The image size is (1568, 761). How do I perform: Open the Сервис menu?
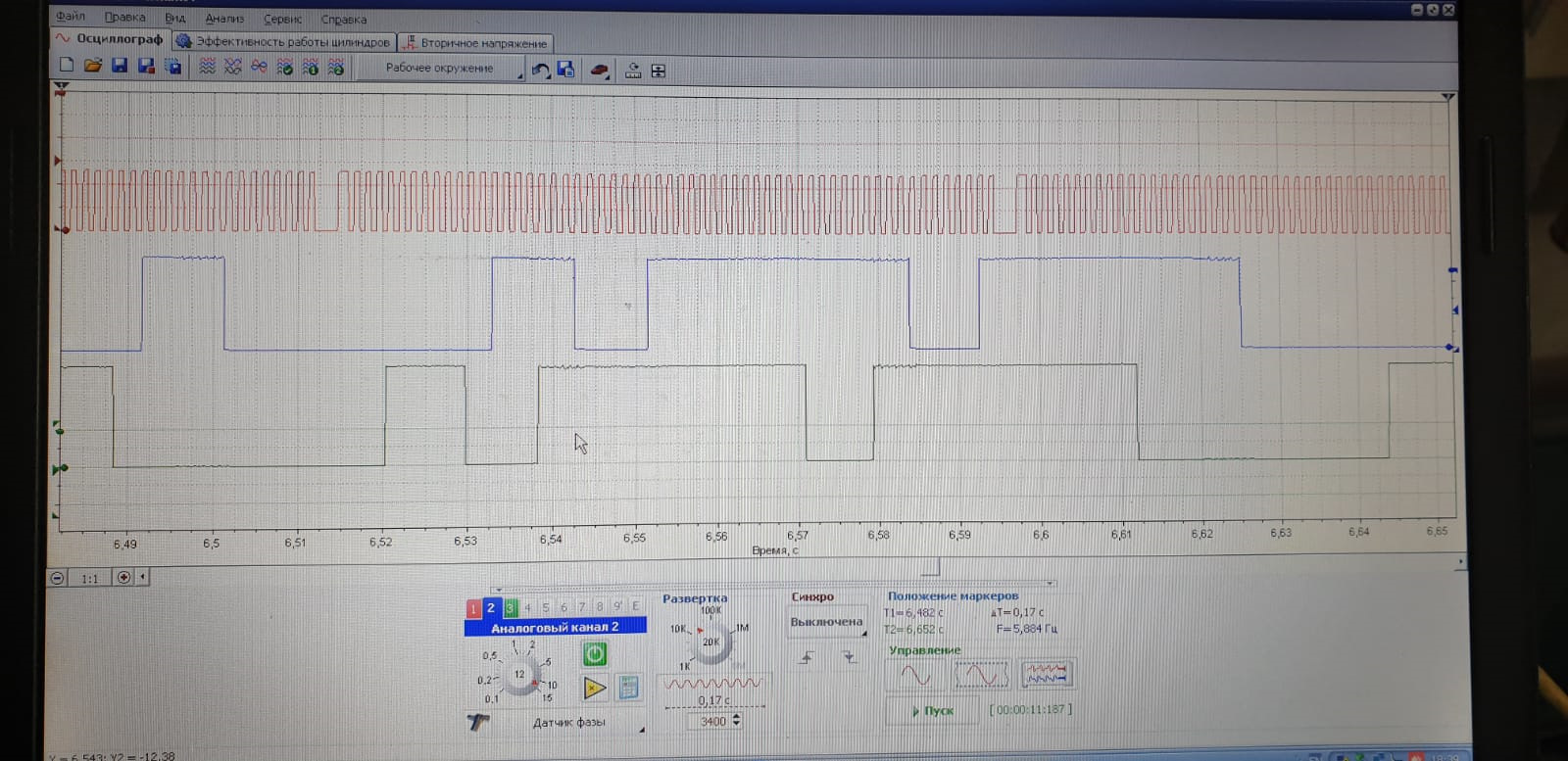click(x=282, y=20)
